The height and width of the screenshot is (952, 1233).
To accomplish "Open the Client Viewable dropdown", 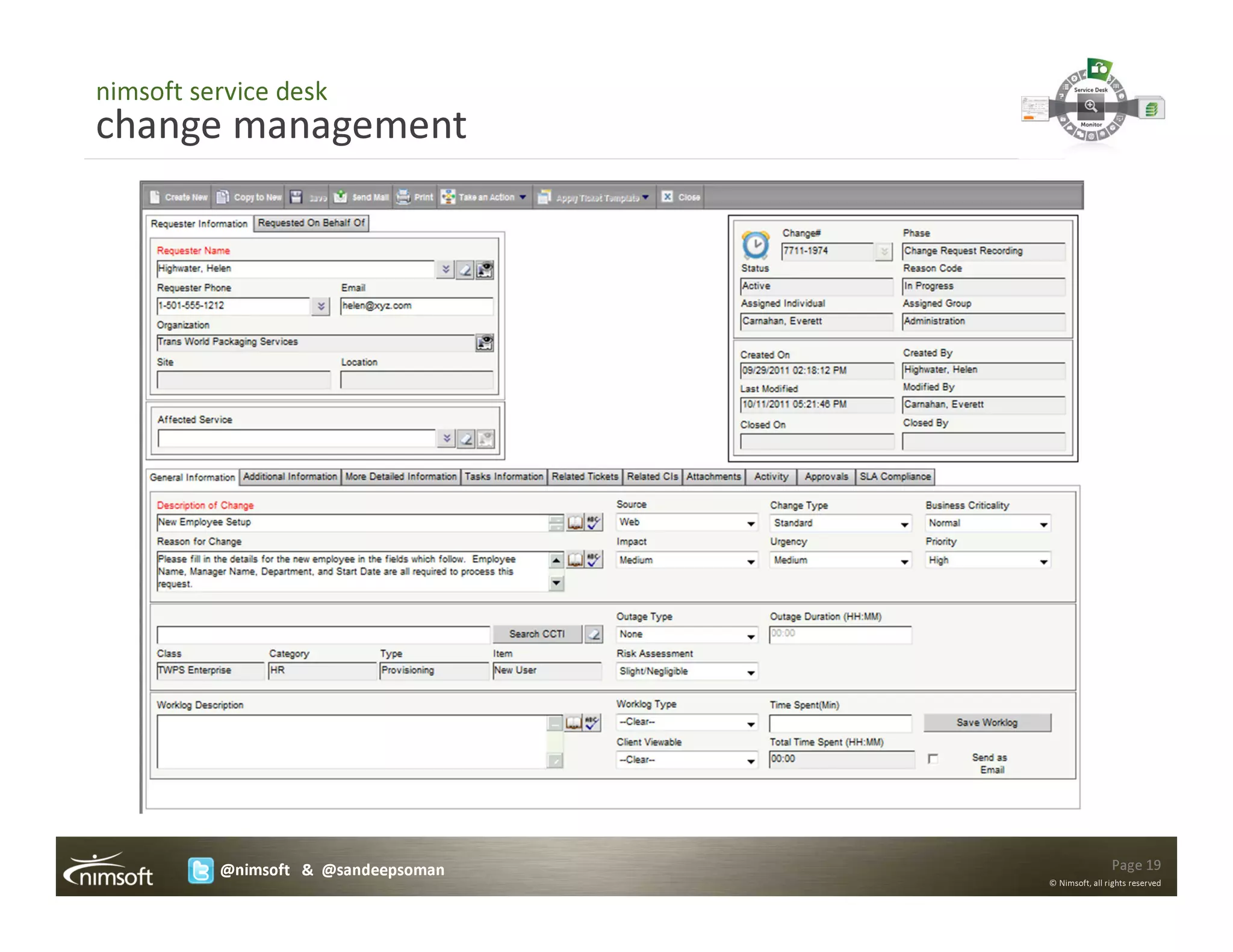I will click(x=687, y=760).
